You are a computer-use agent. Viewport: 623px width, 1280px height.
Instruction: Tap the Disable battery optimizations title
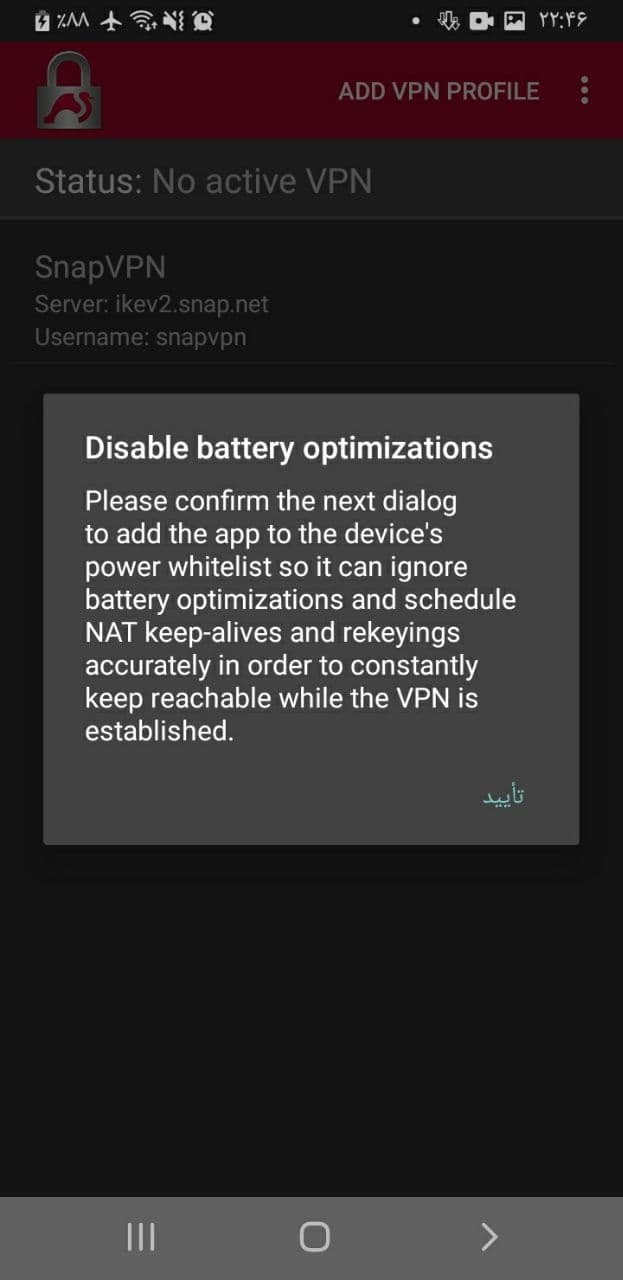tap(289, 447)
